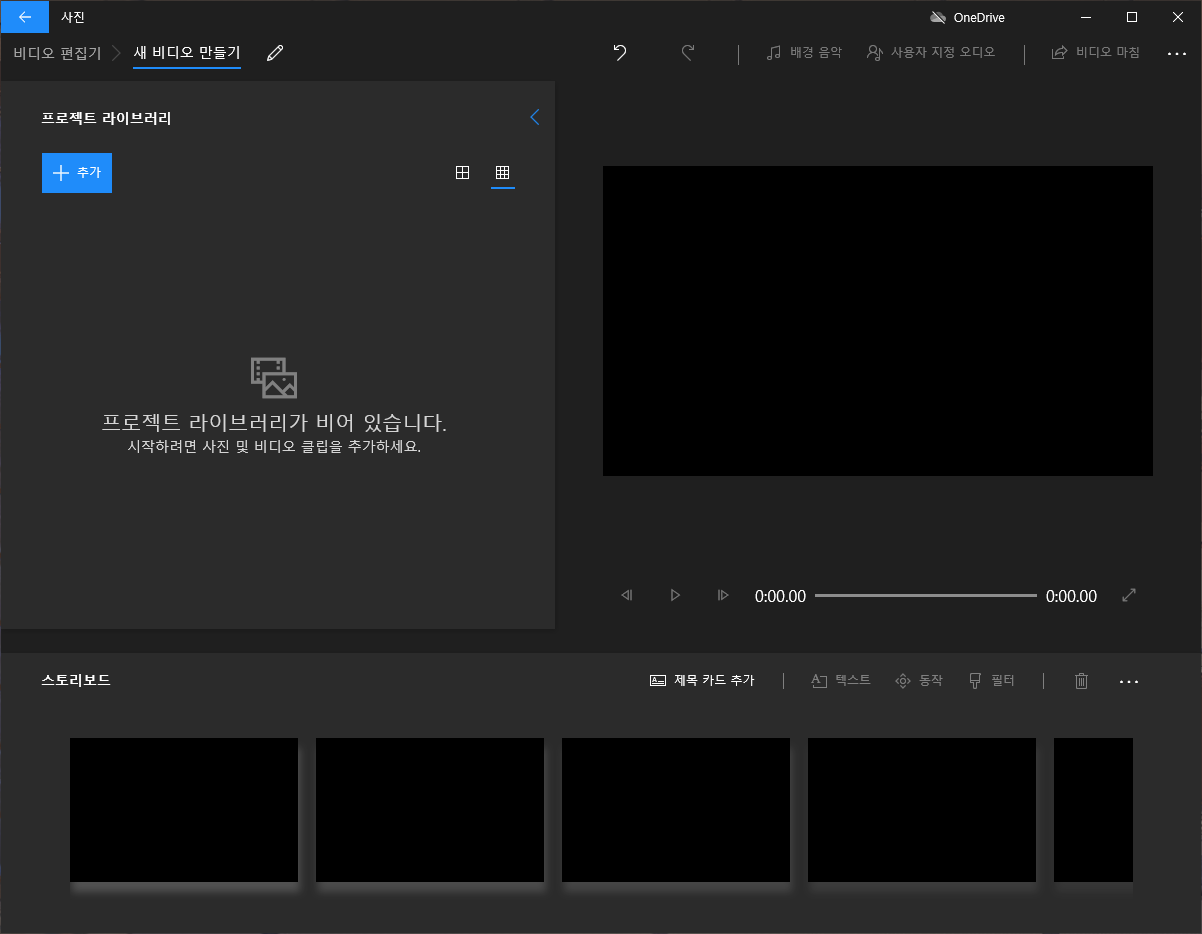Open 배경 음악 background music
Image resolution: width=1202 pixels, height=934 pixels.
click(804, 52)
